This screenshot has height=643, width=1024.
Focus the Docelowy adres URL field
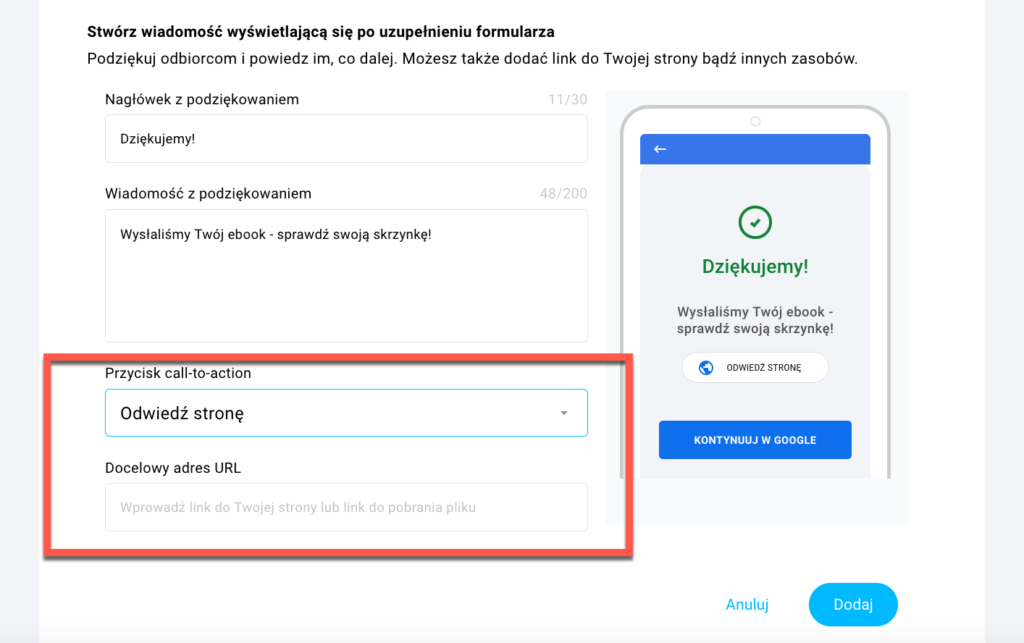(346, 507)
